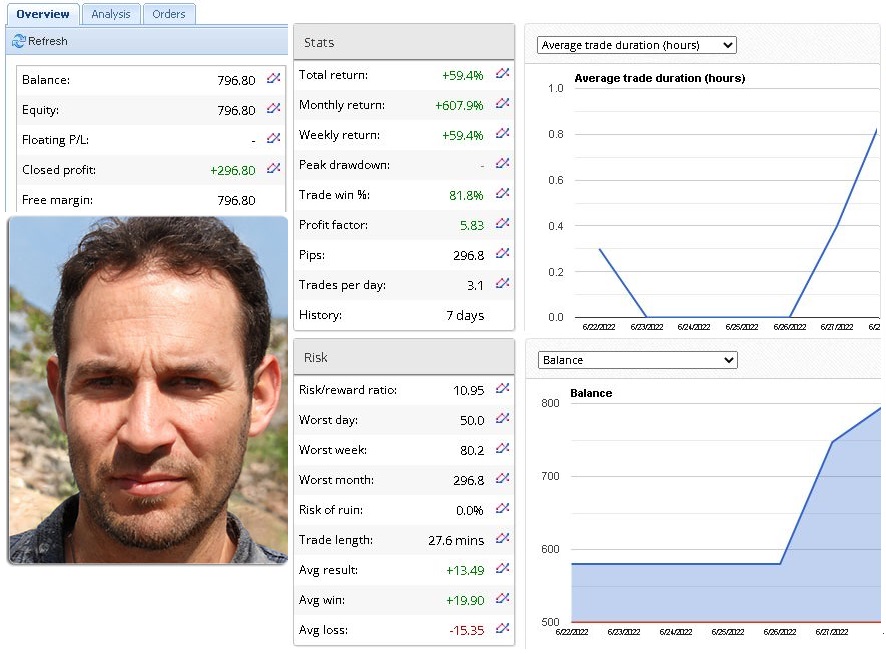Screen dimensions: 886x654
Task: Click the Profit factor value 5.83
Action: (472, 226)
